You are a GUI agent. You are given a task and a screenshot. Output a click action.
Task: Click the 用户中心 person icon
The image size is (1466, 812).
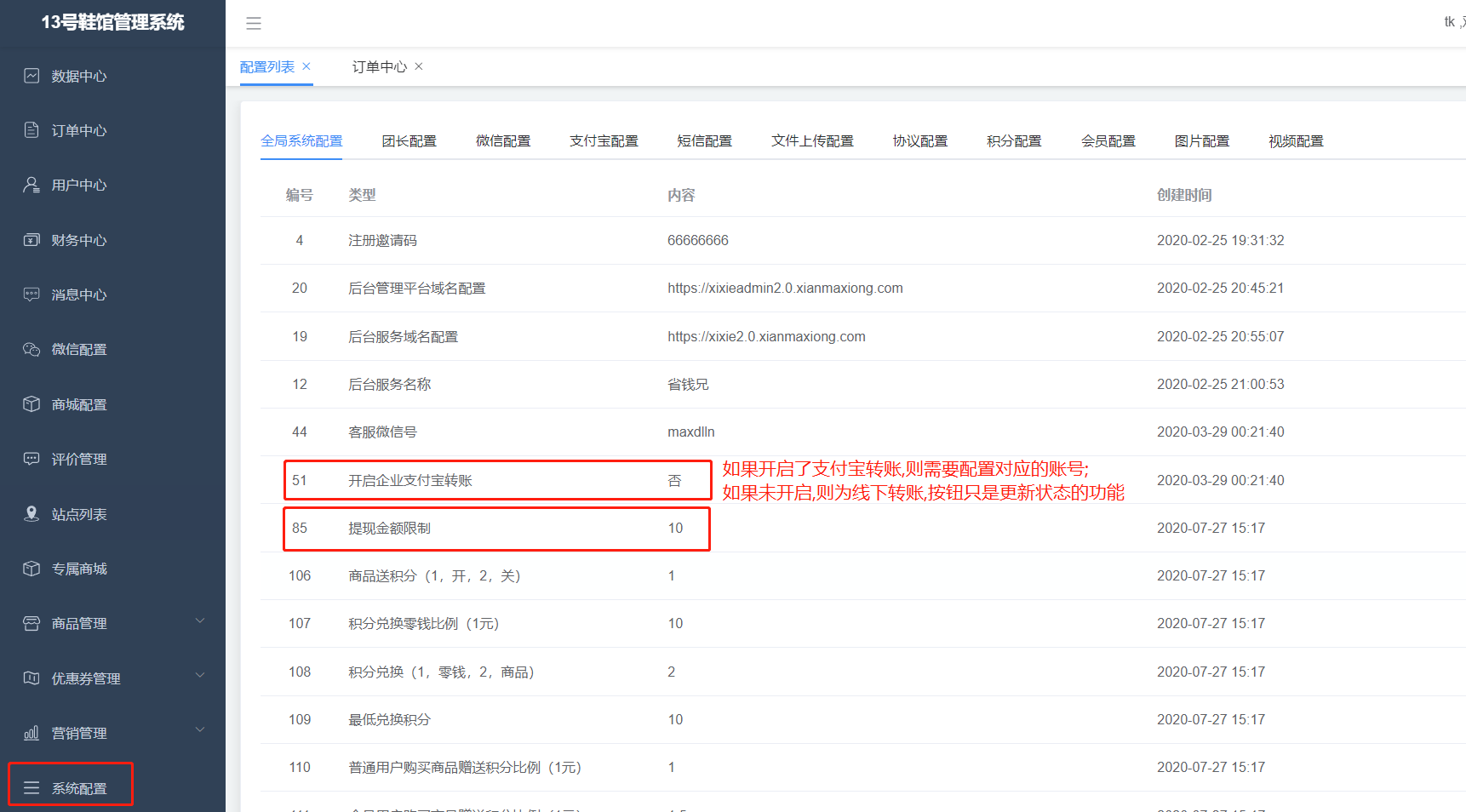pyautogui.click(x=31, y=185)
